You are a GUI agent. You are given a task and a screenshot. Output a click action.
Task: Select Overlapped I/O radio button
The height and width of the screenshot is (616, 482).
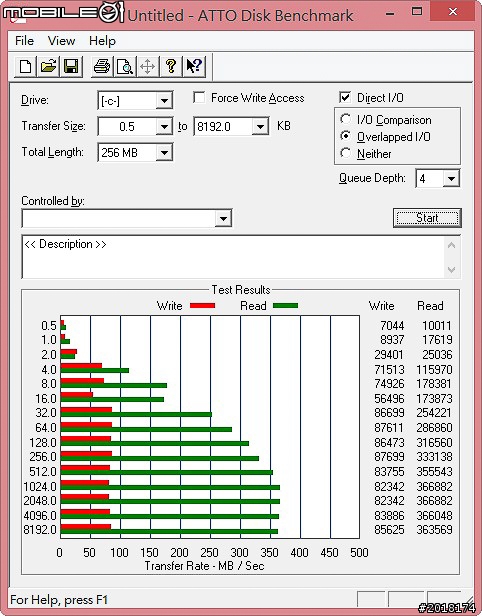click(x=345, y=136)
